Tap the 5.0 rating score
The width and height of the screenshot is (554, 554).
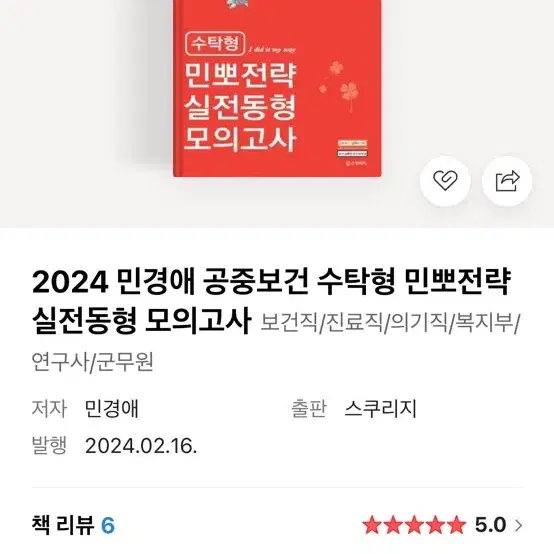(x=490, y=525)
